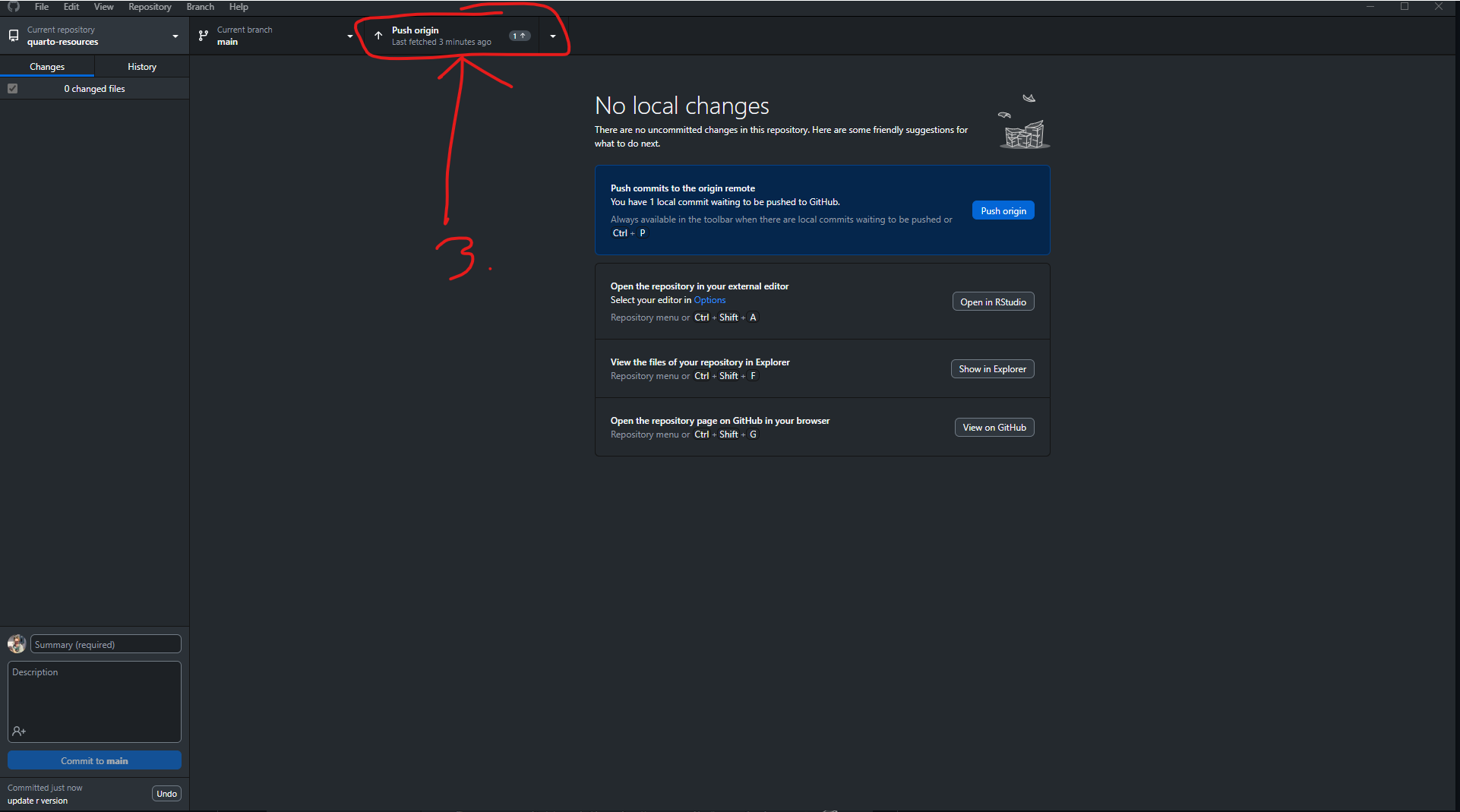Follow the Options link for editor

tap(709, 300)
